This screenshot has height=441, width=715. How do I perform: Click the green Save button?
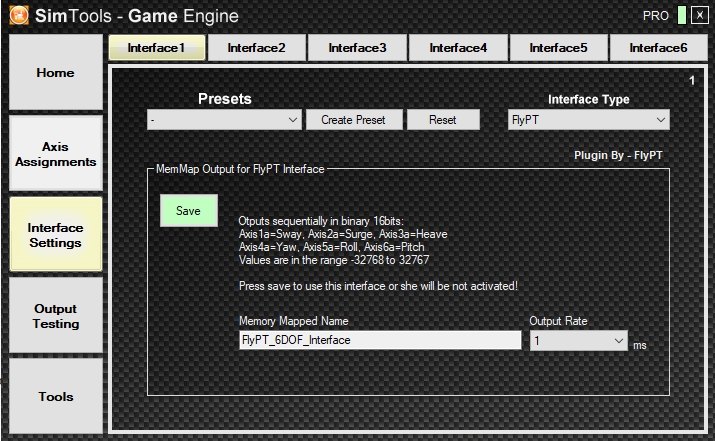188,211
